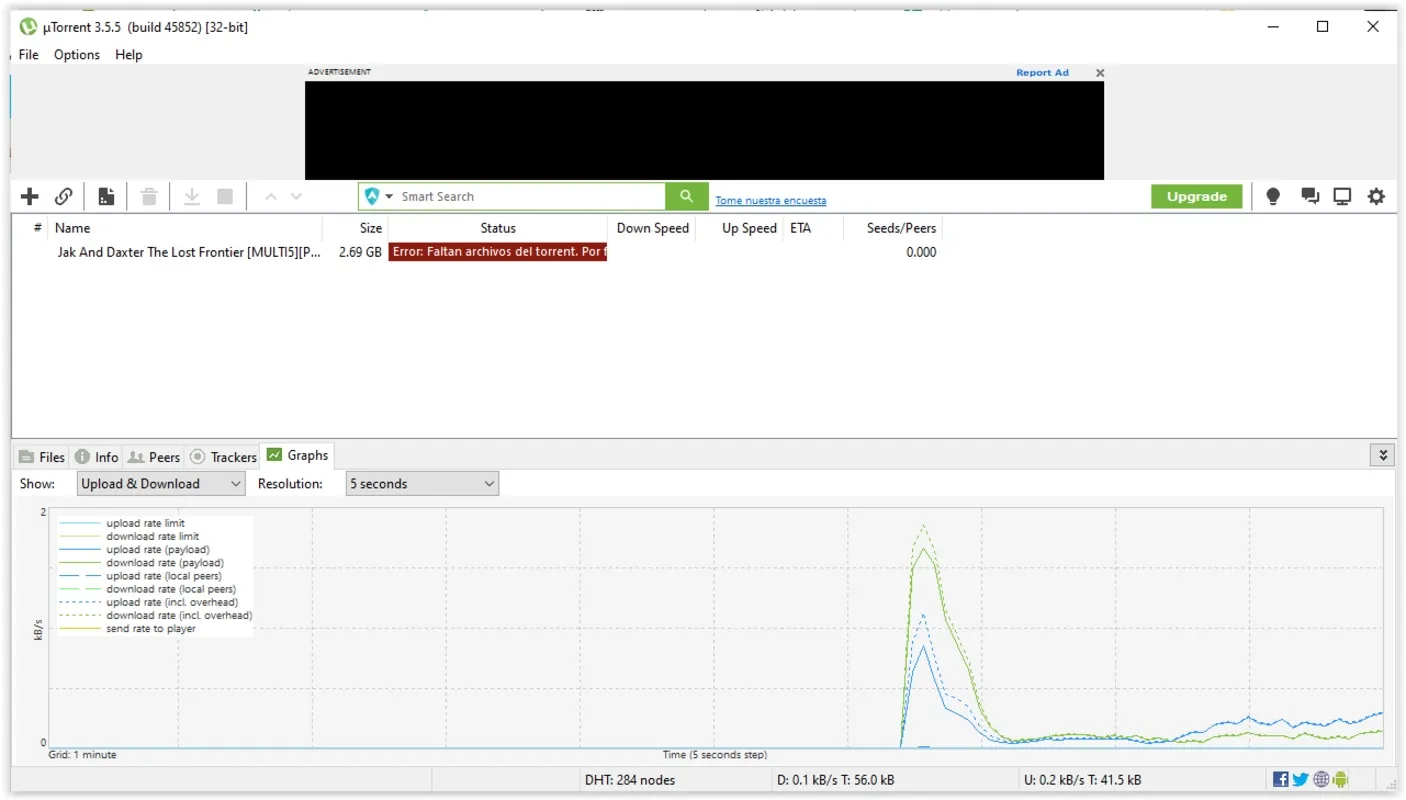The height and width of the screenshot is (800, 1406).
Task: Click Add Torrent from URL link icon
Action: [63, 197]
